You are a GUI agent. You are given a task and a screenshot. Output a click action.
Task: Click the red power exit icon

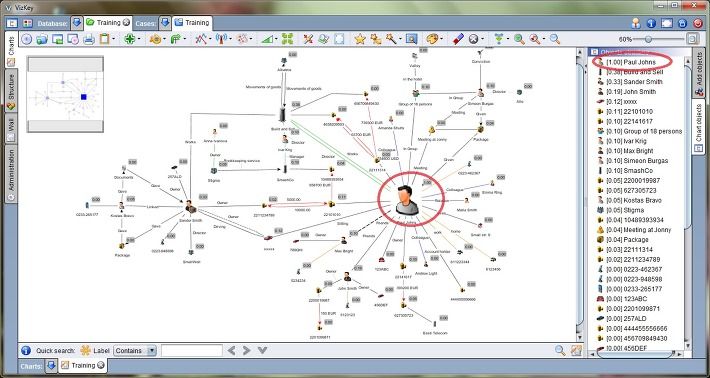click(x=697, y=23)
